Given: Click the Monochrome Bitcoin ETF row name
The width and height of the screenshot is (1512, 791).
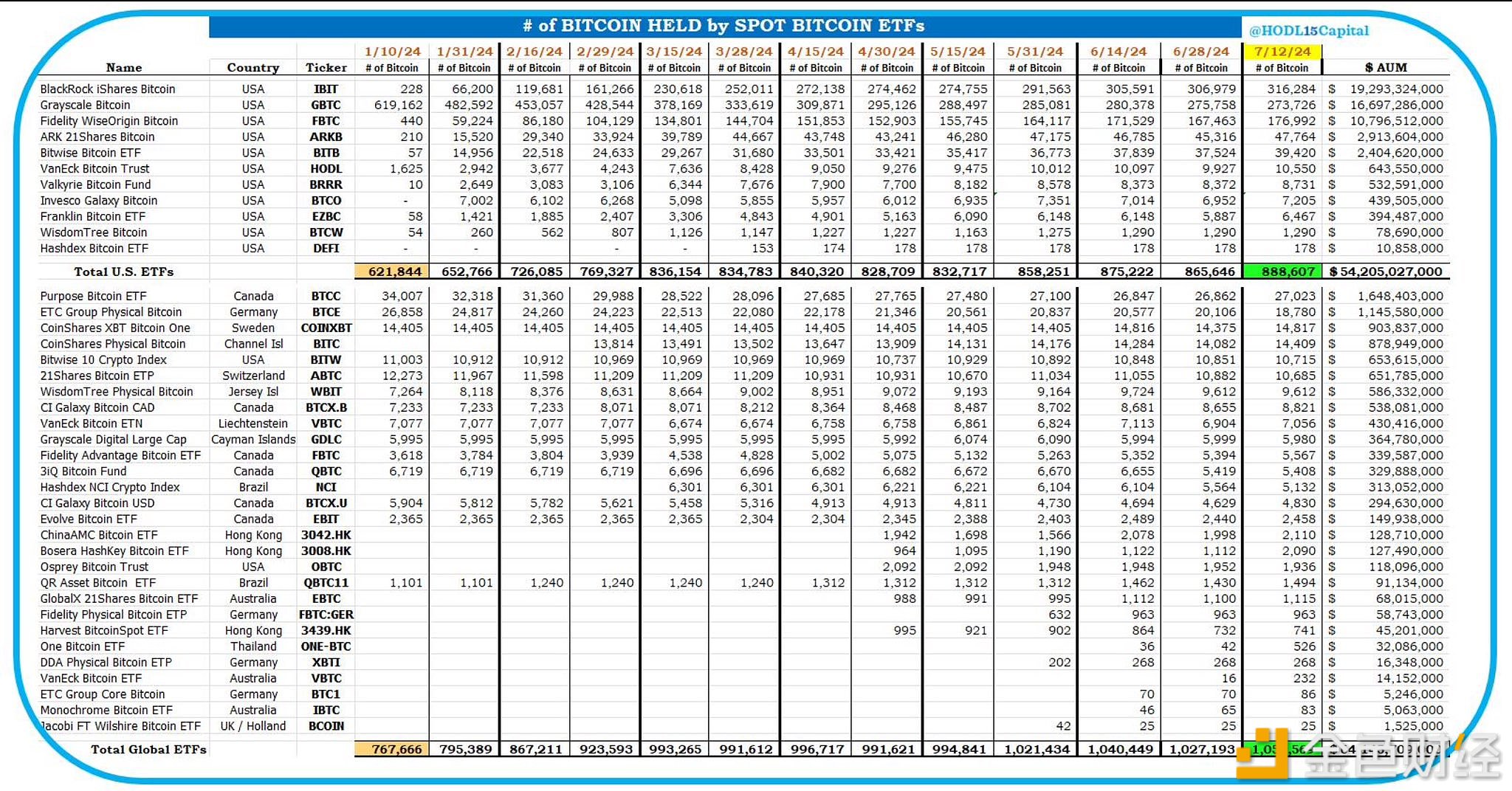Looking at the screenshot, I should click(106, 711).
